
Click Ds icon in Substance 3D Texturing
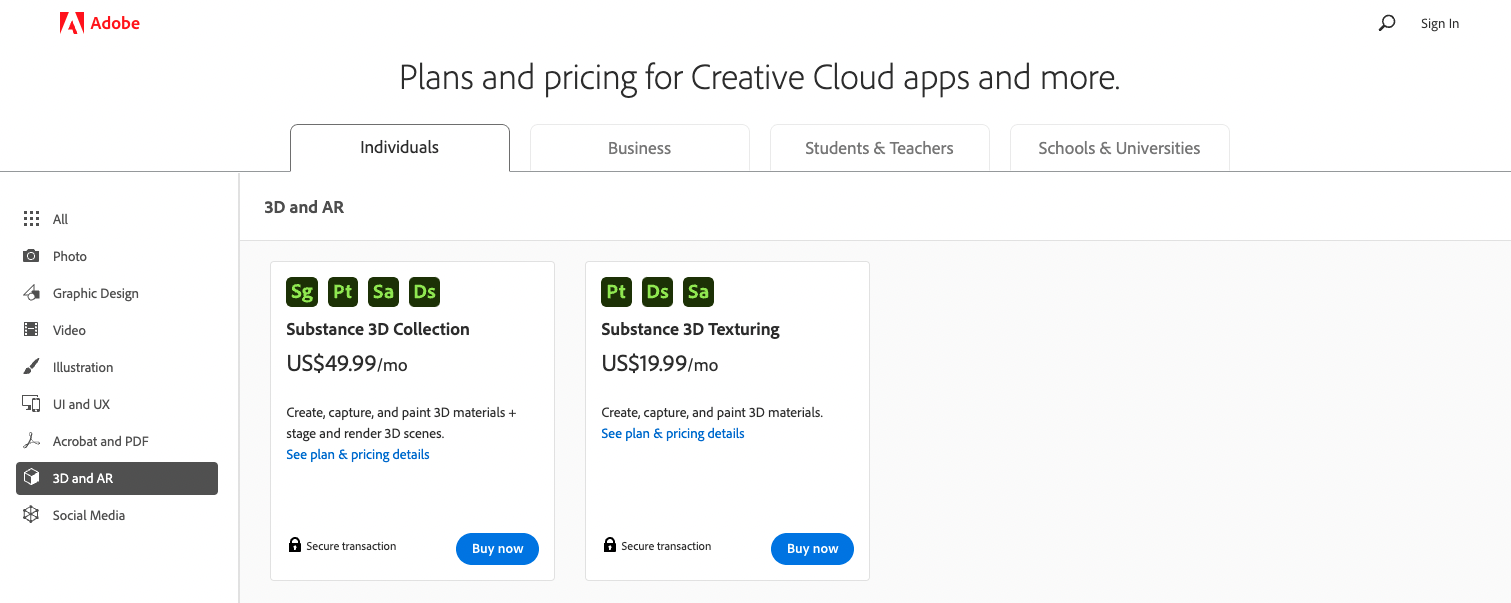(x=658, y=292)
